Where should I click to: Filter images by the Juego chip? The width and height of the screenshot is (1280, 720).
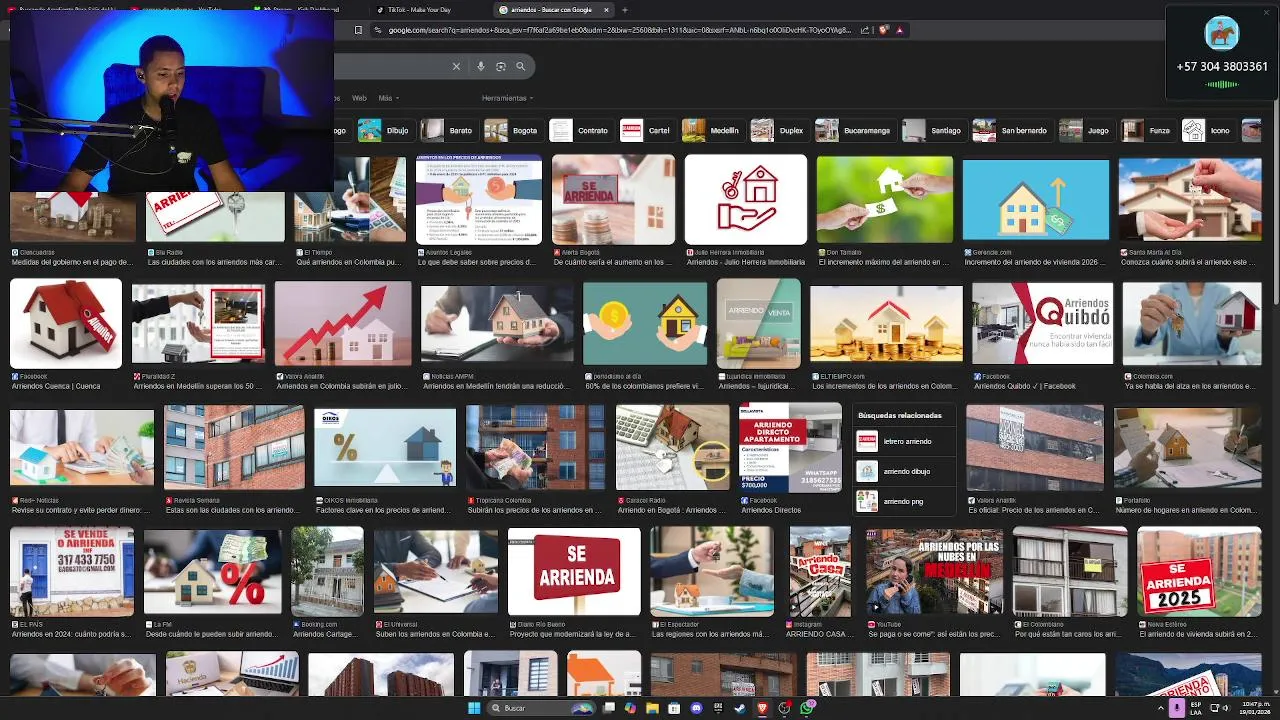(1085, 131)
